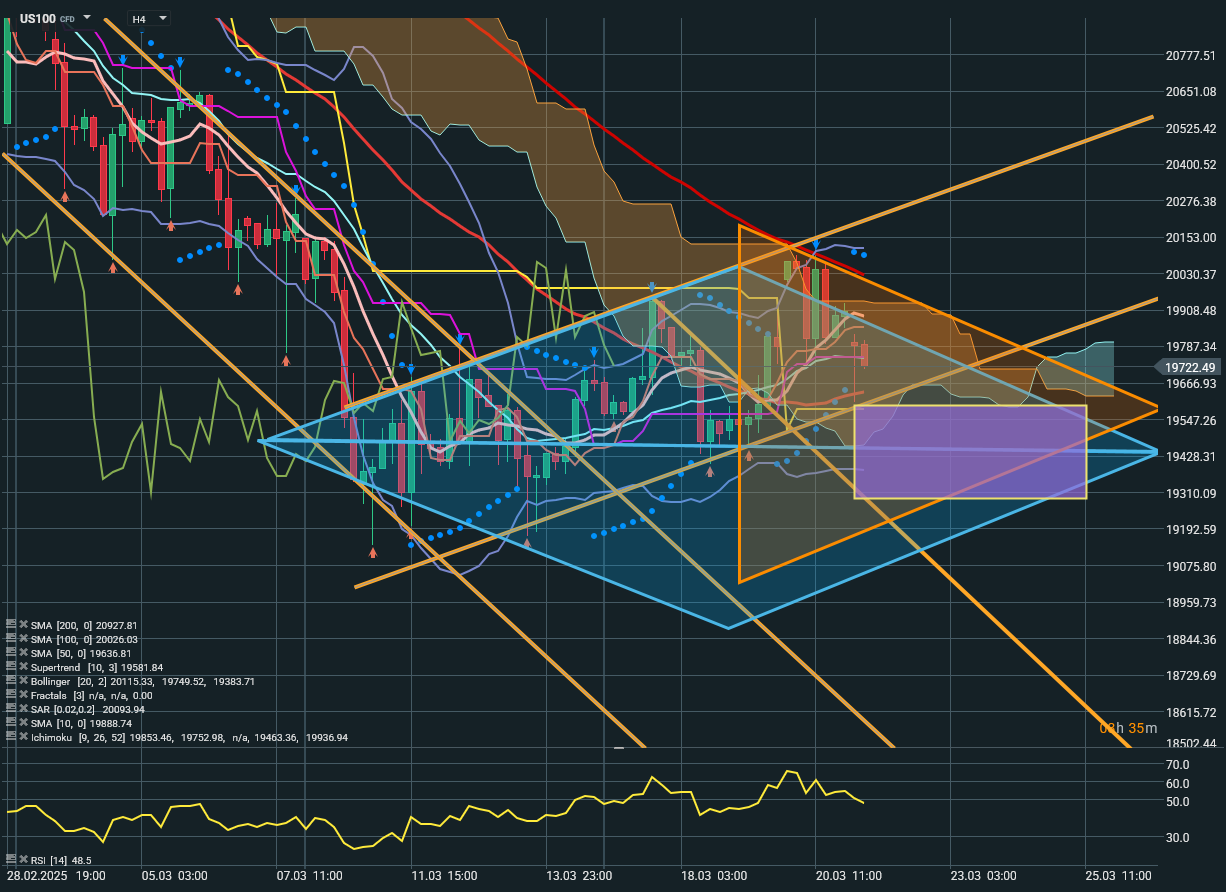Click the 07.03 11:00 time label
This screenshot has height=892, width=1226.
point(309,875)
